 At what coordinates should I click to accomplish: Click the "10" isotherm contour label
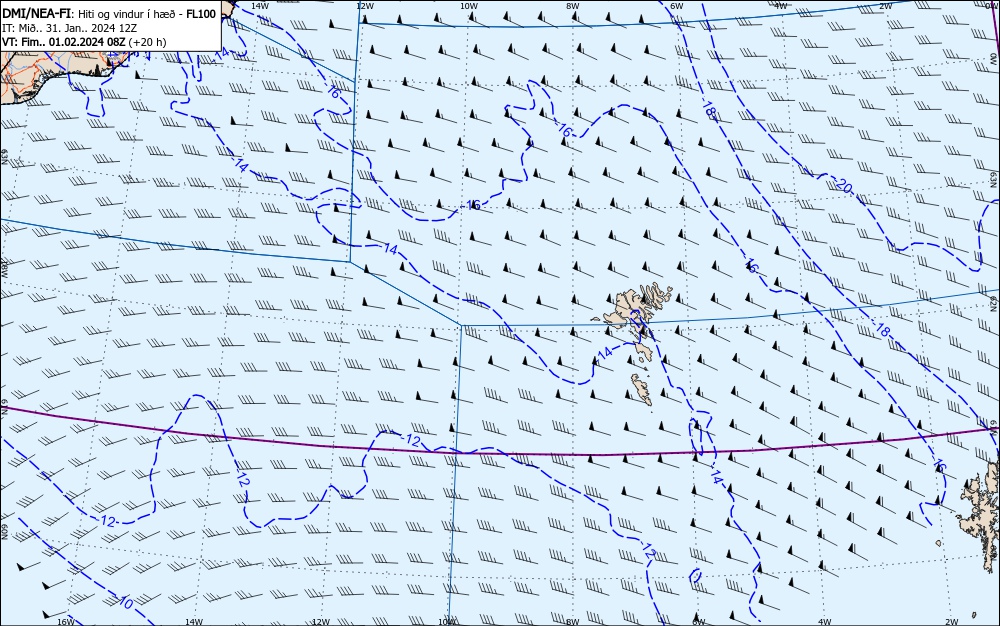click(x=126, y=601)
